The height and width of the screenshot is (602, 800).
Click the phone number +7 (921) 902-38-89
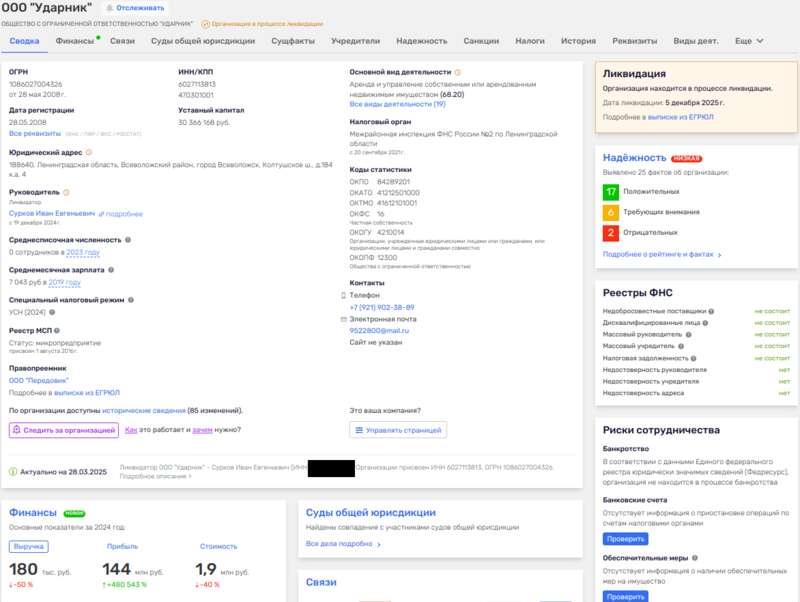382,308
